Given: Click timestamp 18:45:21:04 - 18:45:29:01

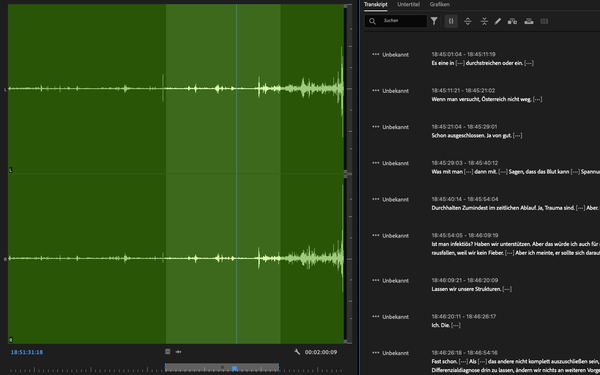Looking at the screenshot, I should (464, 127).
